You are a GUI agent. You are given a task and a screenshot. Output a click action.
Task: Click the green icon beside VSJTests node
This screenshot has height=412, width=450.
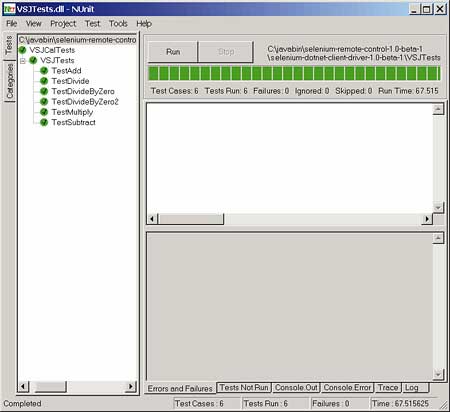click(33, 60)
